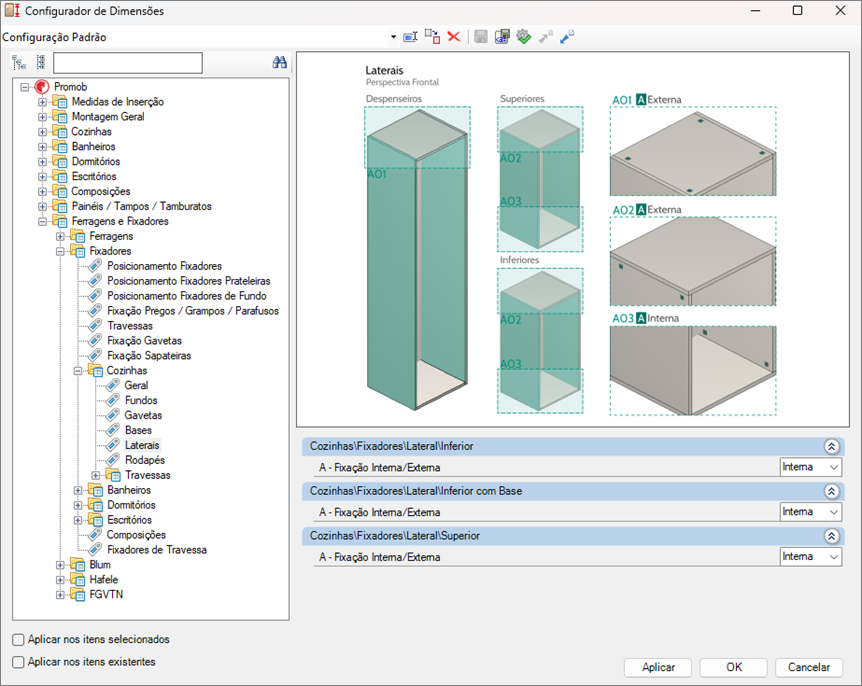862x686 pixels.
Task: Open the Configuração Padrão dropdown arrow
Action: (x=392, y=38)
